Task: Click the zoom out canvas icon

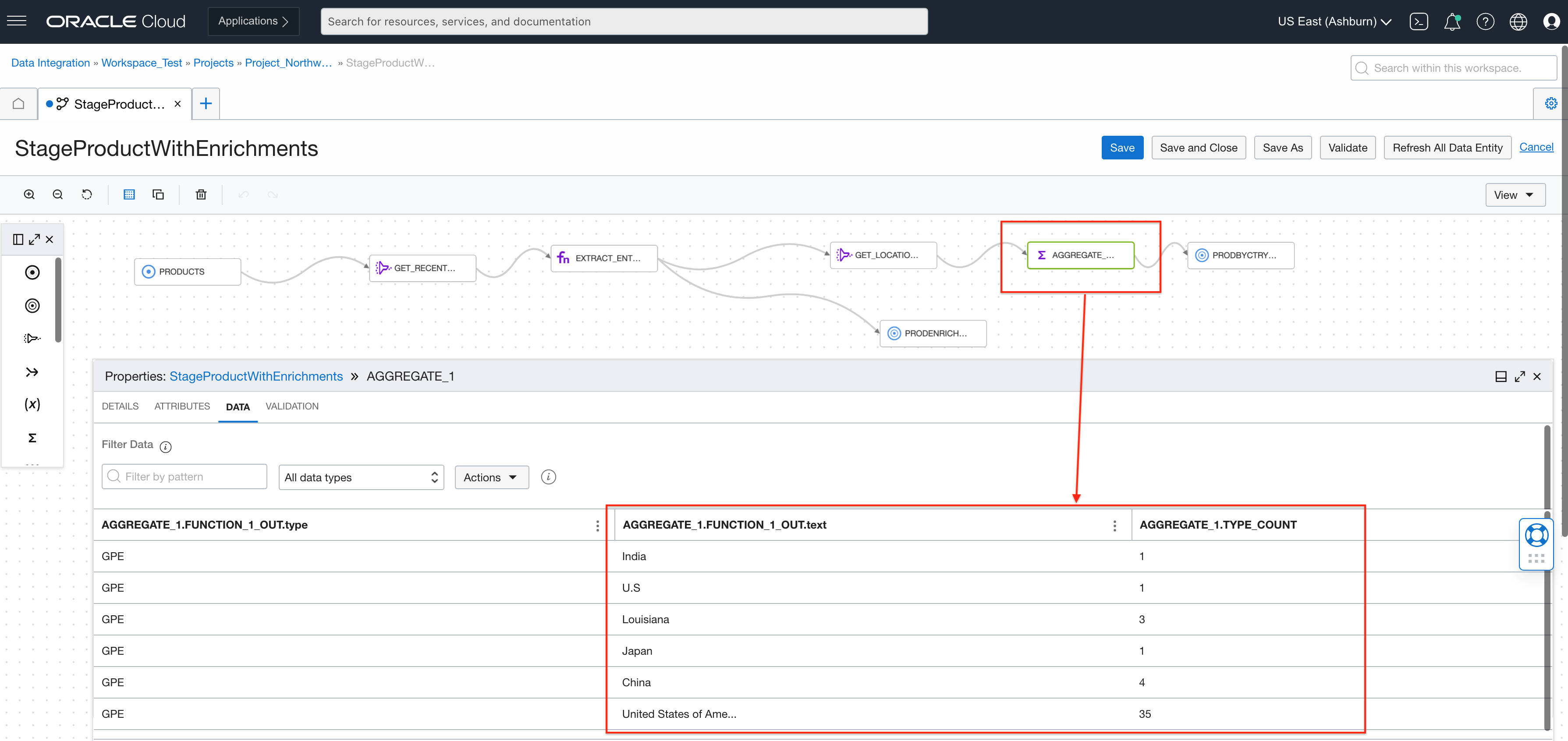Action: click(x=58, y=195)
